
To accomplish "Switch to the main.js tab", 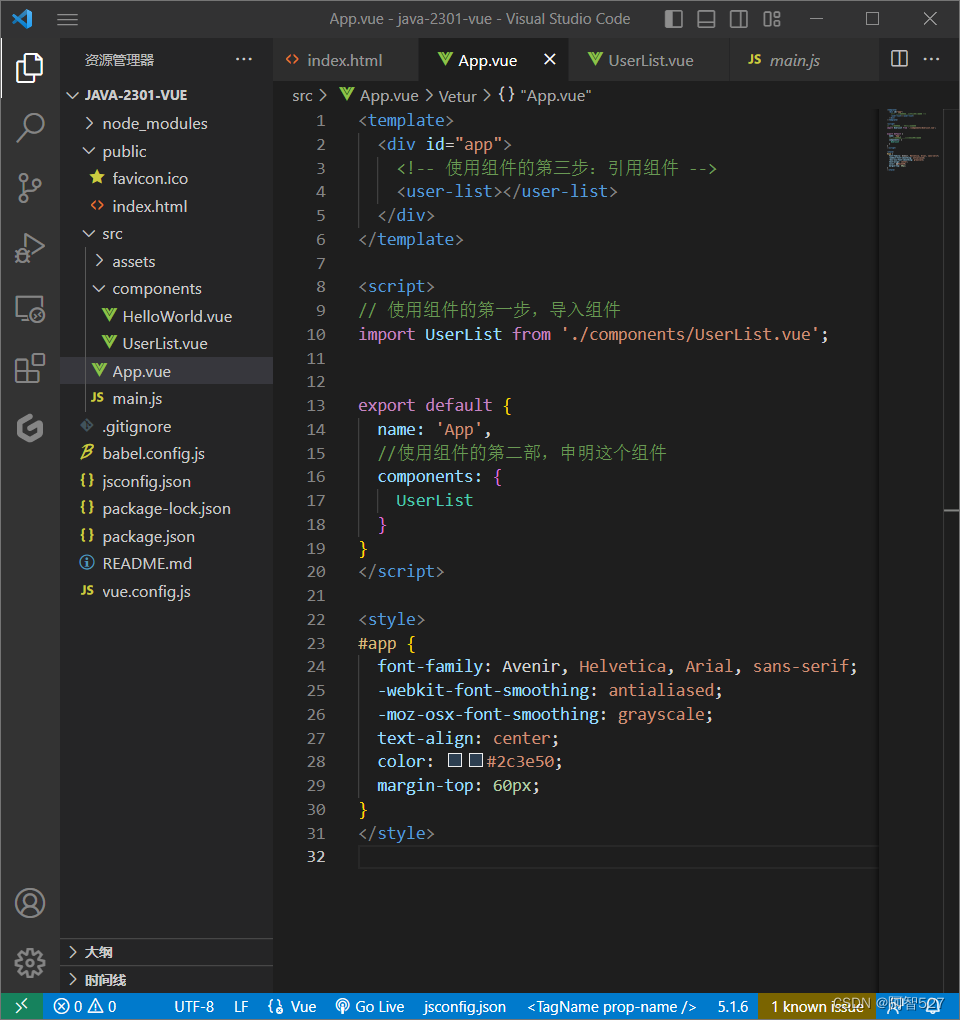I will (794, 60).
